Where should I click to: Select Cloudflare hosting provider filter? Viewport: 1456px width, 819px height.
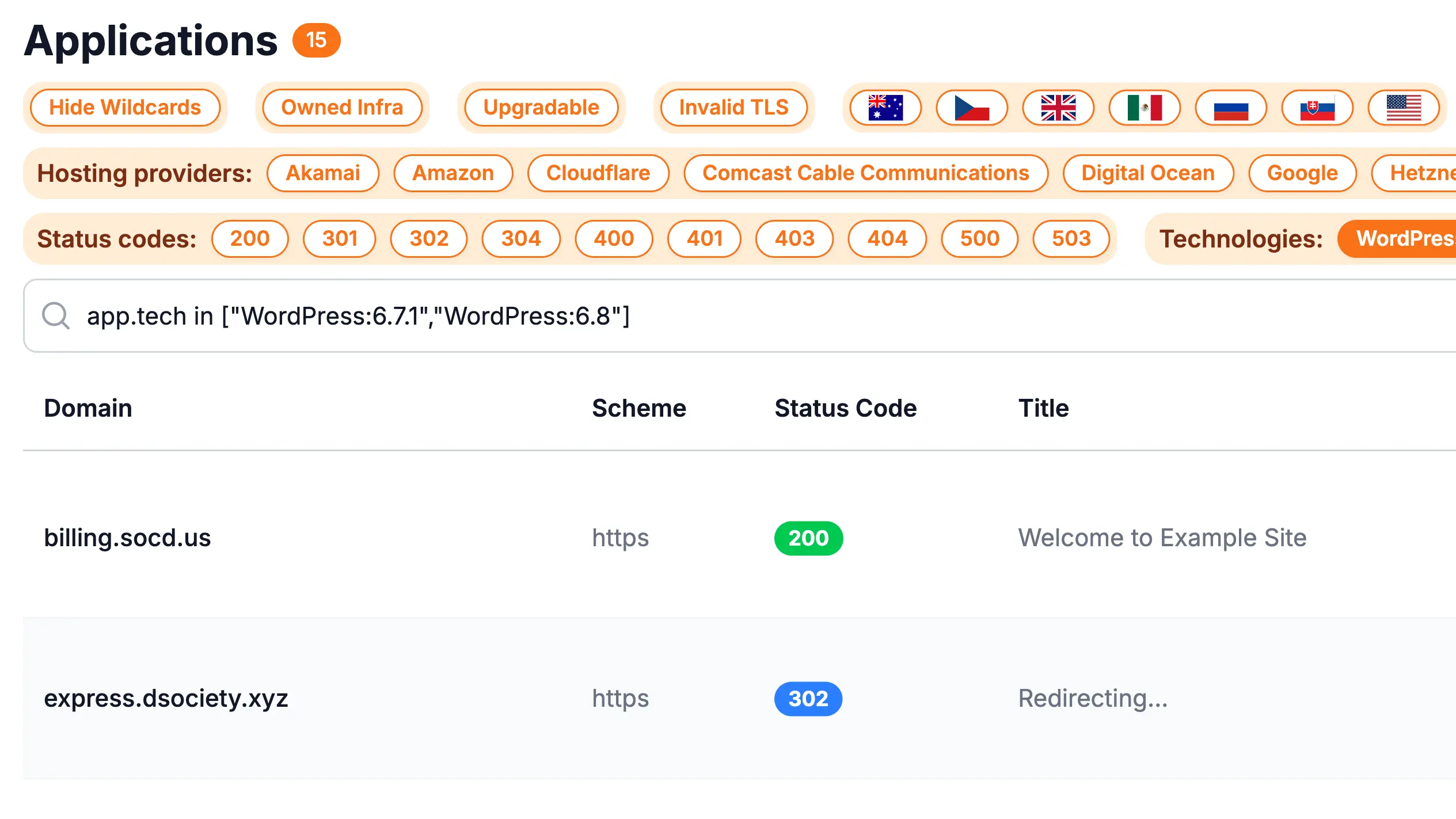click(x=598, y=173)
